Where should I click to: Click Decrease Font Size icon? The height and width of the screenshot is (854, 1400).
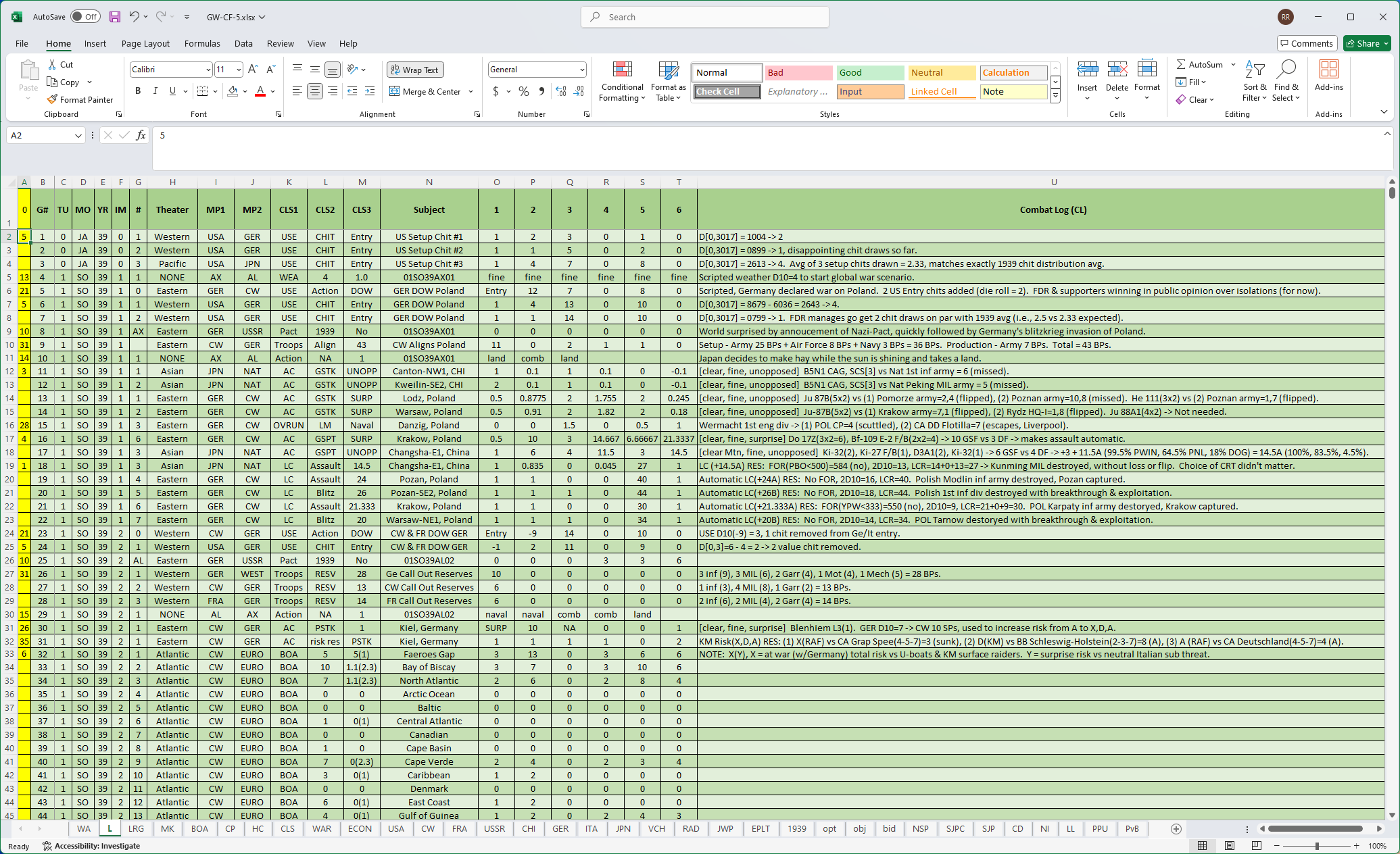(x=270, y=70)
